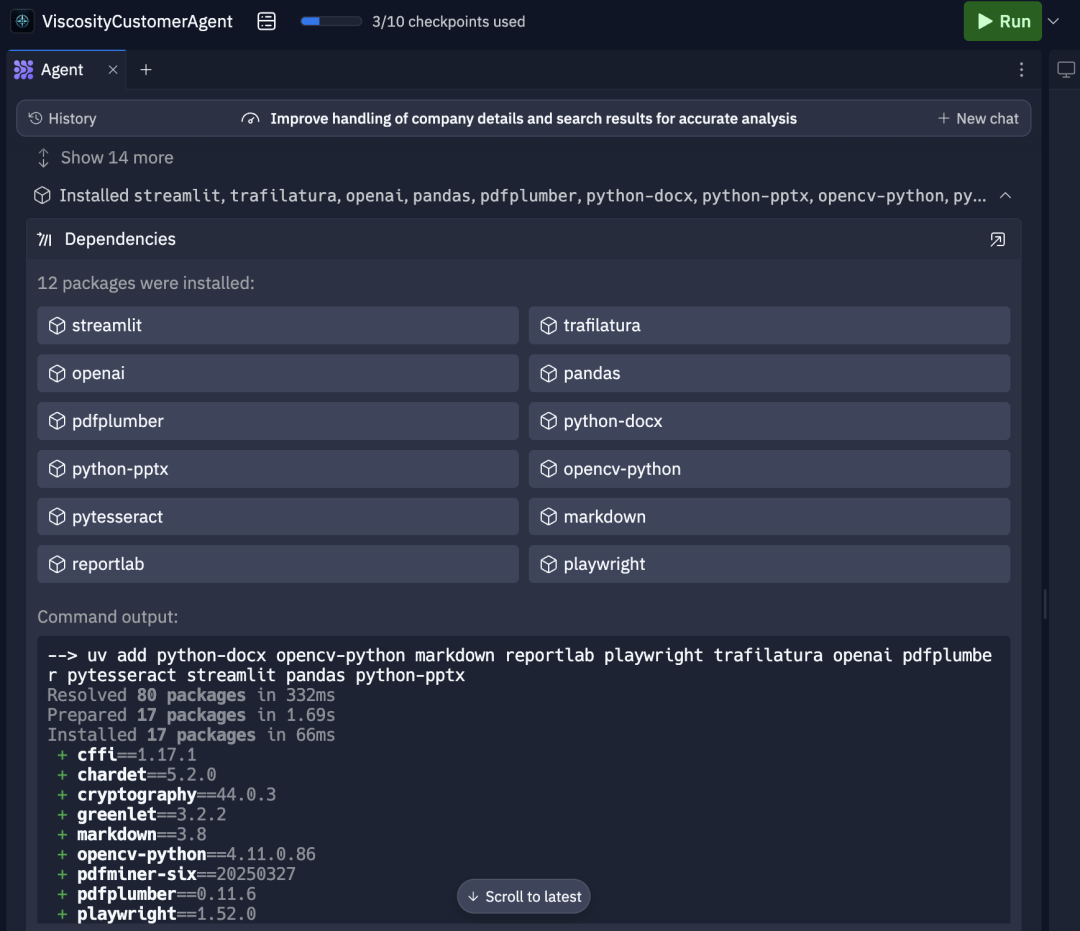Click the checkpoints usage progress bar
1080x931 pixels.
331,21
